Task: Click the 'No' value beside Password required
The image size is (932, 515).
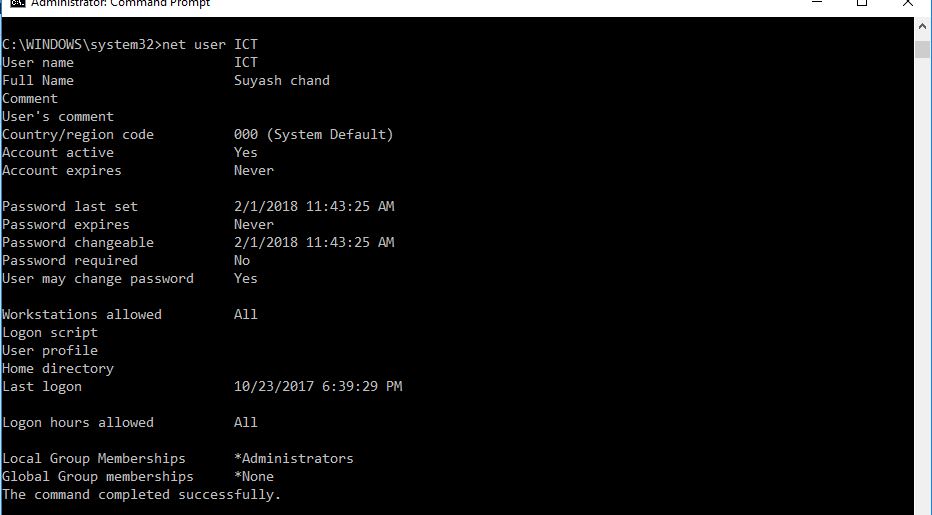Action: [x=242, y=260]
